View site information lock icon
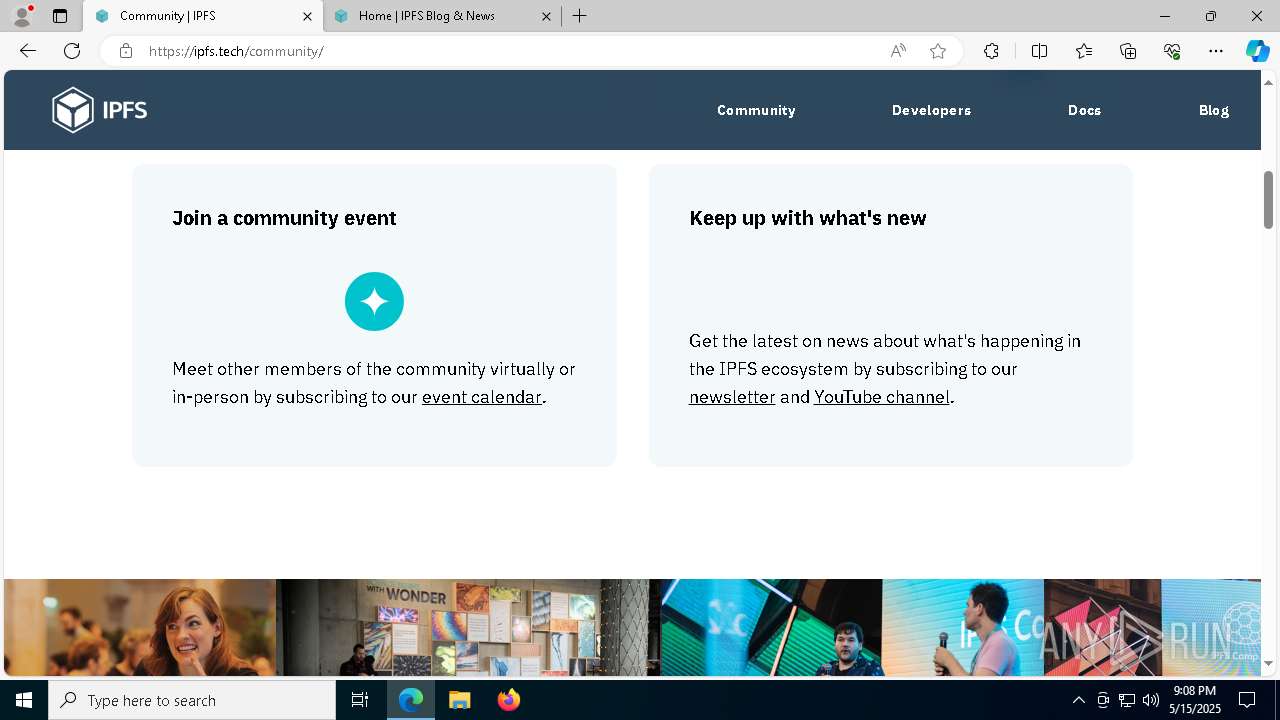The height and width of the screenshot is (720, 1280). pyautogui.click(x=126, y=51)
